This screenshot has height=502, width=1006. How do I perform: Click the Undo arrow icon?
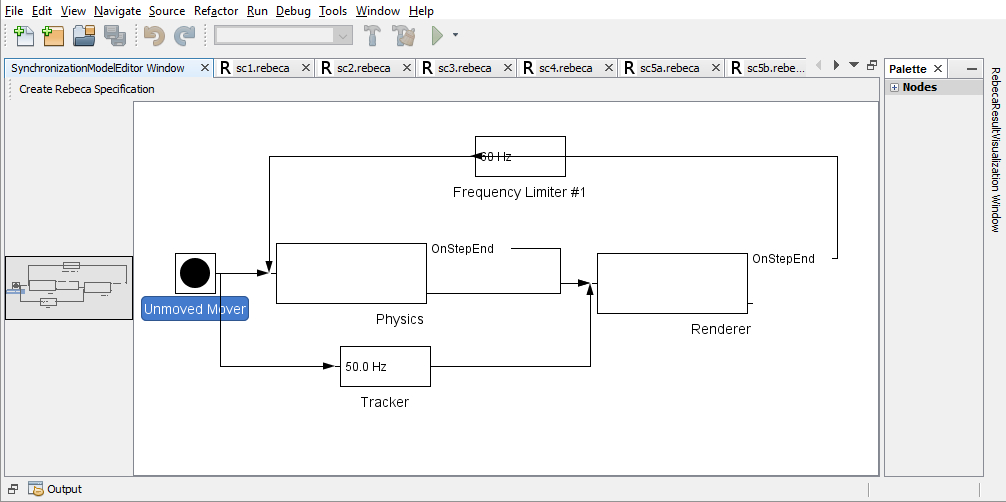pyautogui.click(x=154, y=35)
